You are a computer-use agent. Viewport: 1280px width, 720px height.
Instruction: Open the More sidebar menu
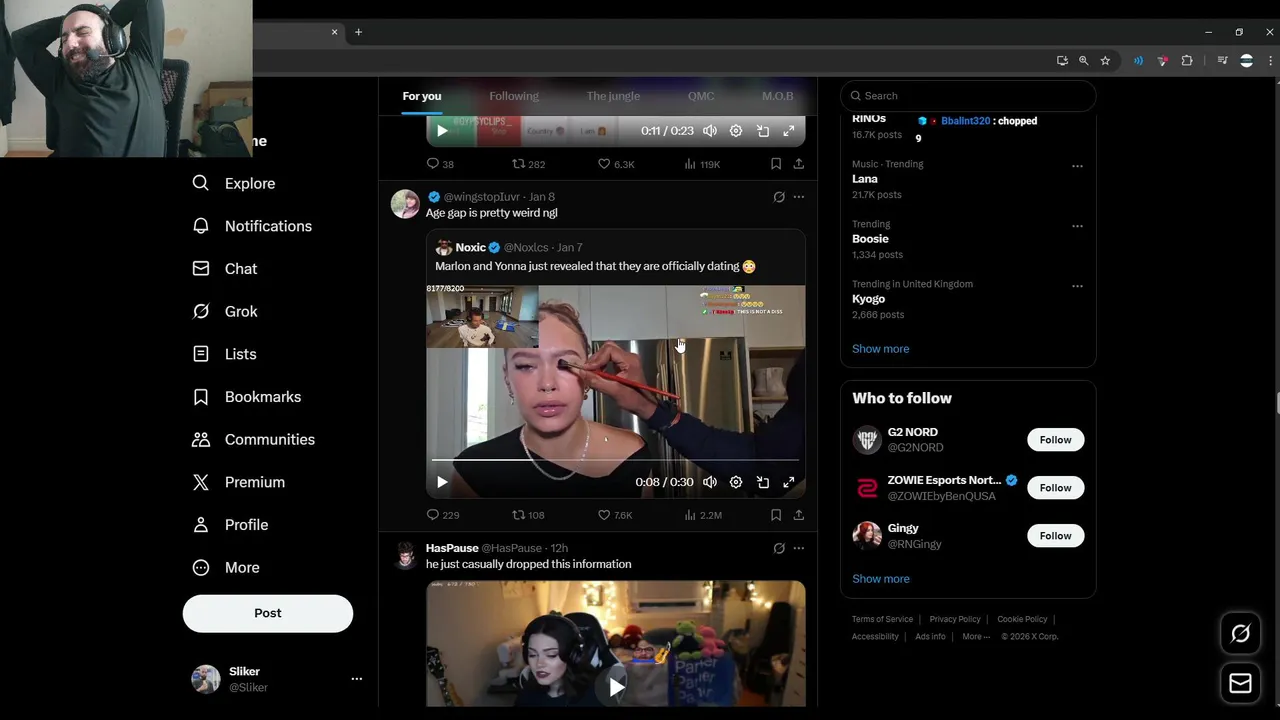point(226,568)
